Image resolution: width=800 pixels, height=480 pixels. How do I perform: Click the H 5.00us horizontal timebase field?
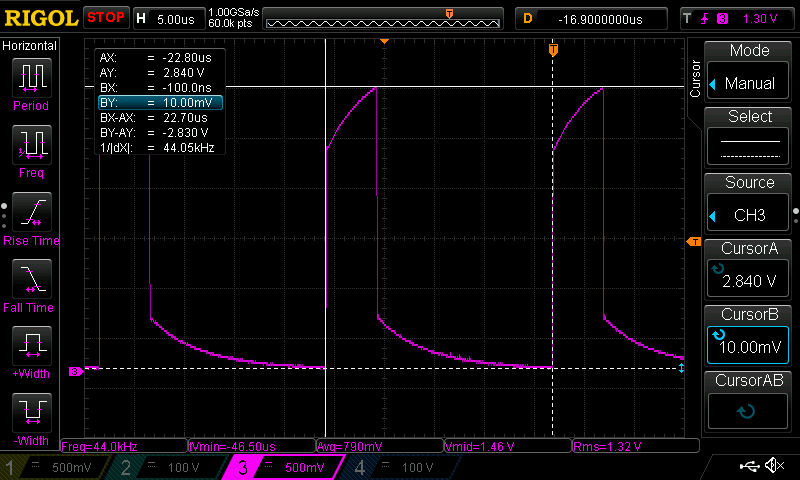[x=168, y=19]
